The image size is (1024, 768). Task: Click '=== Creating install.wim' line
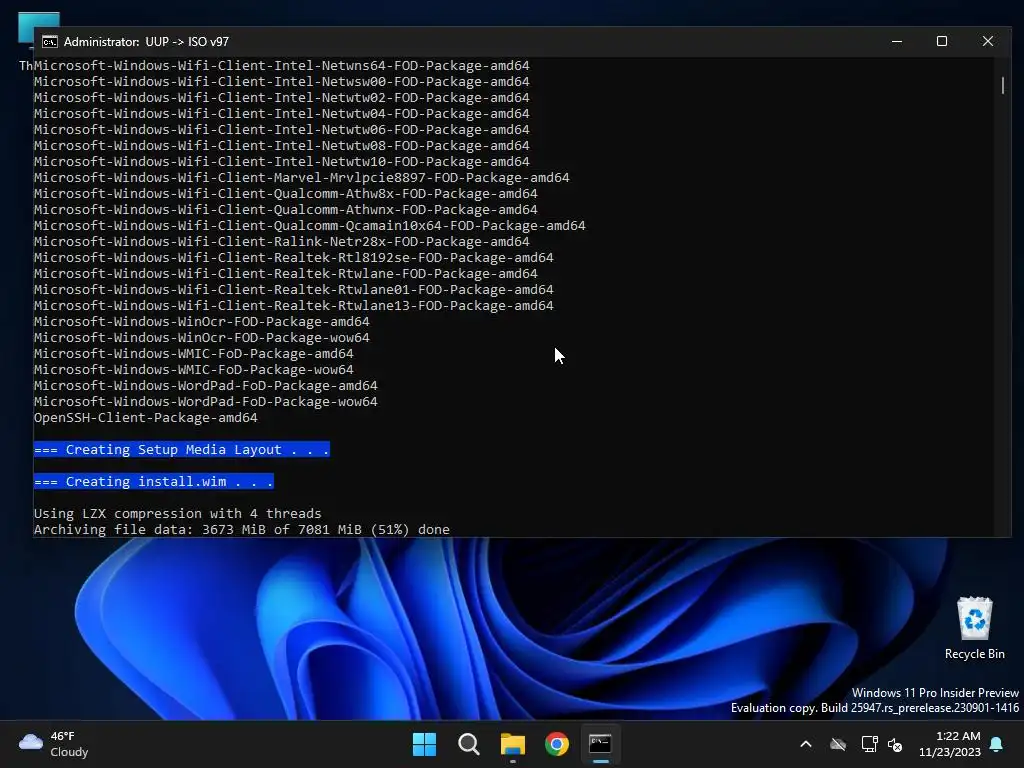coord(153,481)
